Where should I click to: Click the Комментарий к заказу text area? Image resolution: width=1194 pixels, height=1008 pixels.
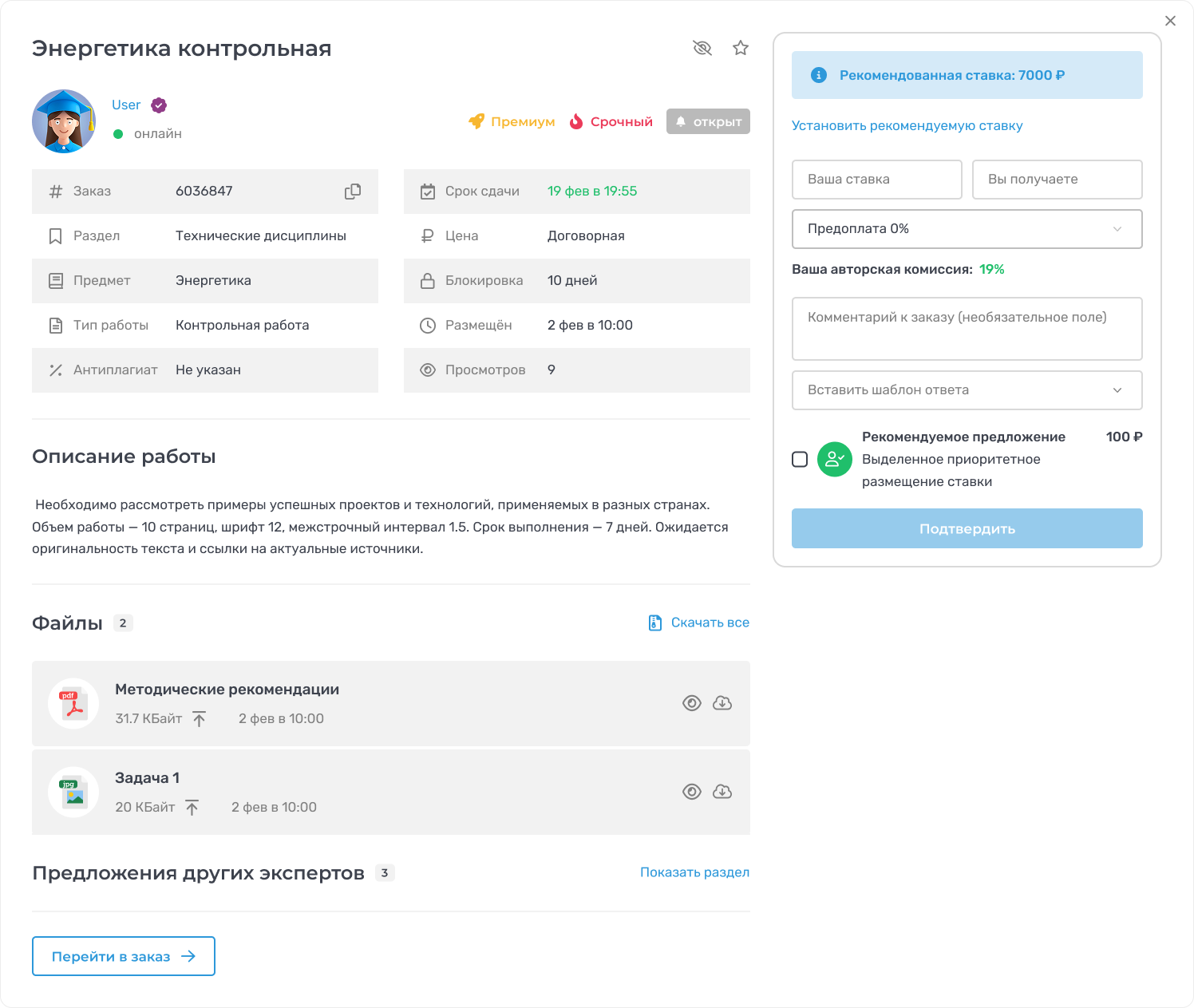pyautogui.click(x=967, y=329)
